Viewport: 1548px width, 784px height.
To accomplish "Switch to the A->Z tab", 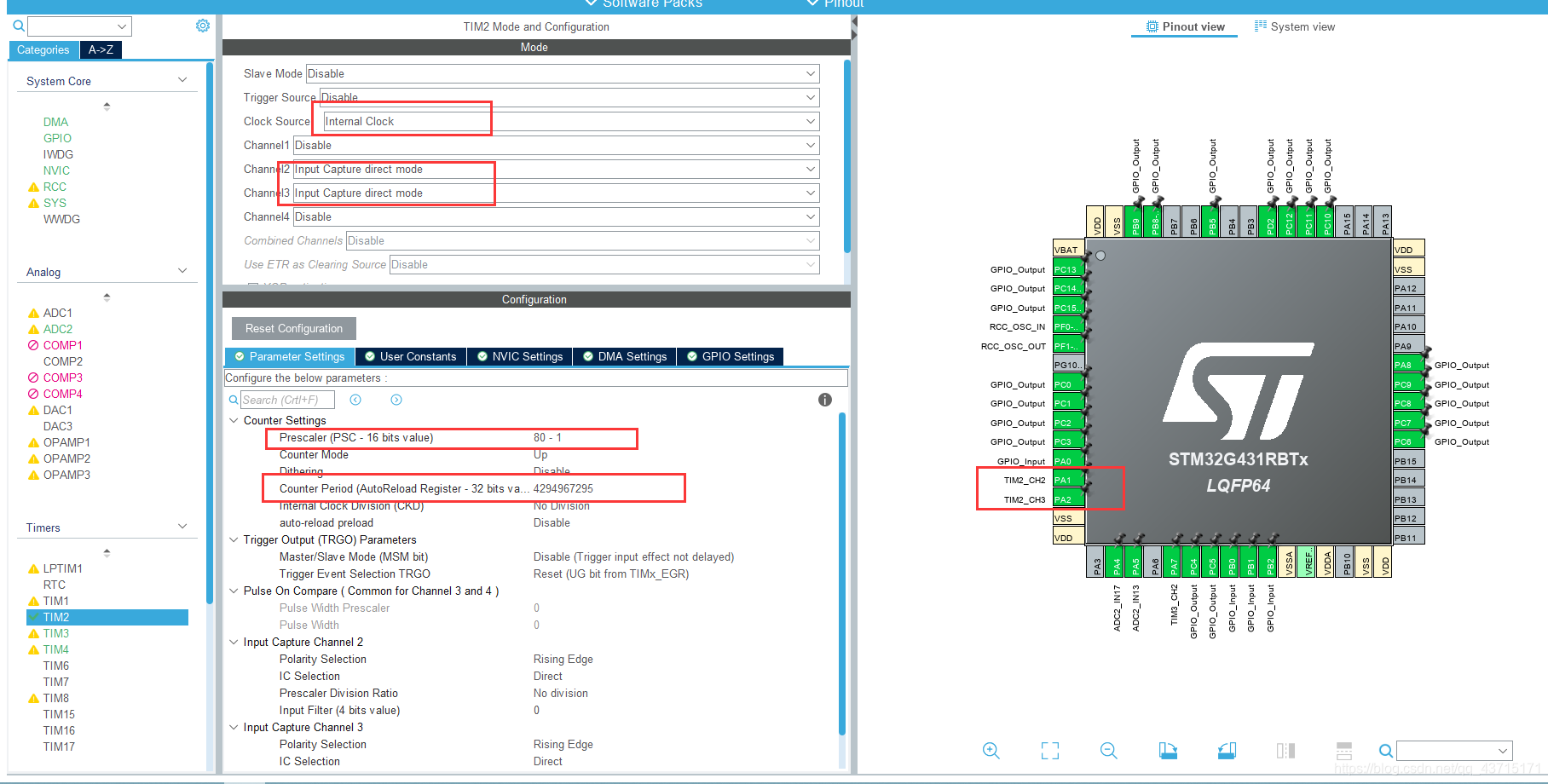I will coord(101,49).
